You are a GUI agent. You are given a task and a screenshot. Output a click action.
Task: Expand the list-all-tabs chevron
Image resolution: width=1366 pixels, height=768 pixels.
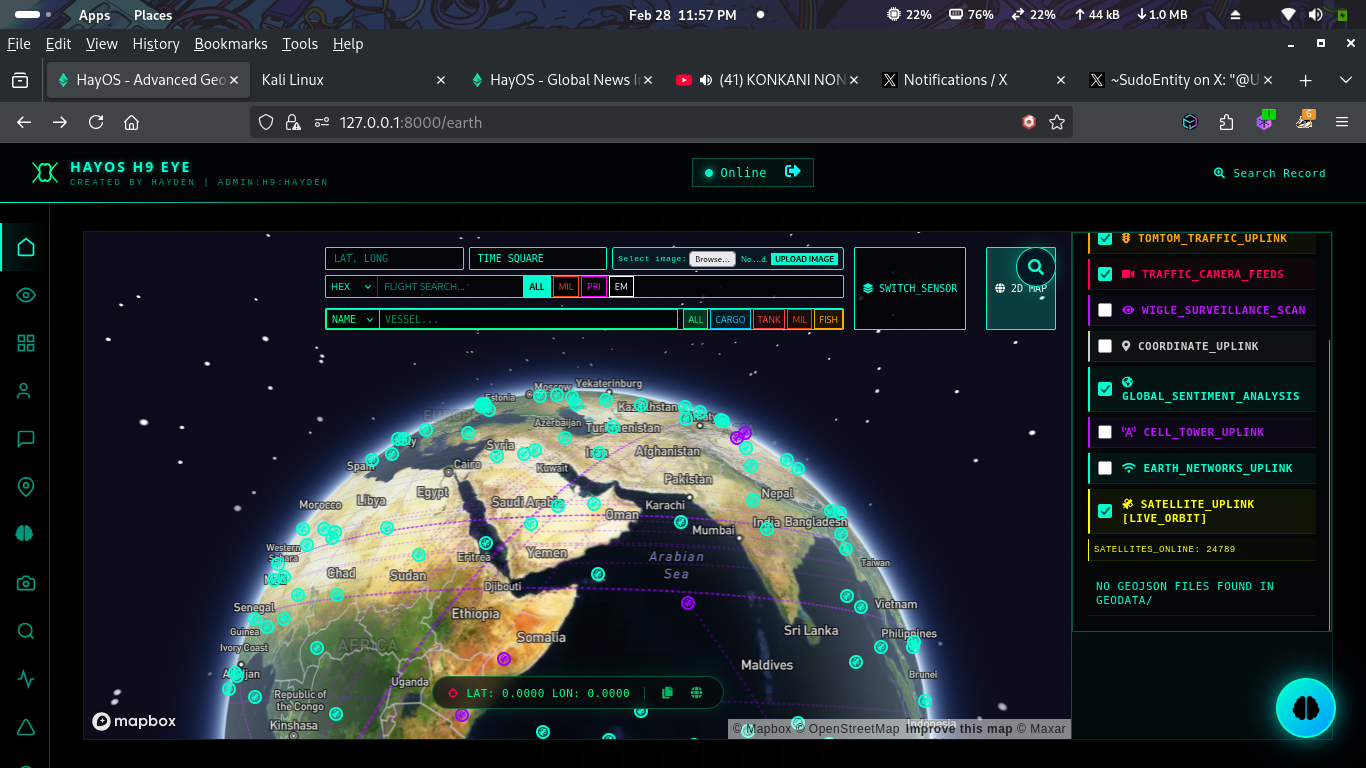[x=1345, y=80]
